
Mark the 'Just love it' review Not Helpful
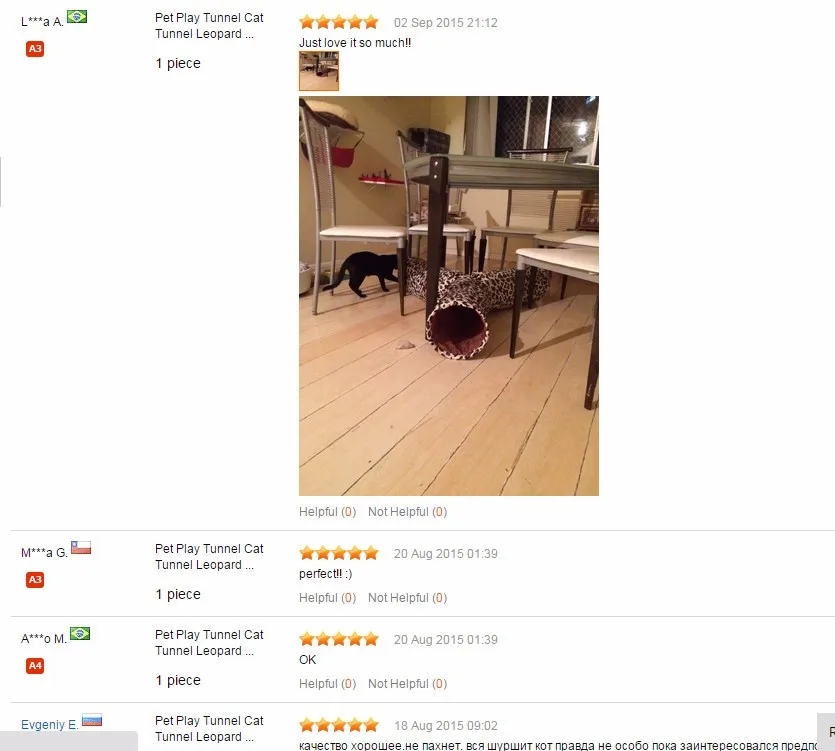[407, 512]
